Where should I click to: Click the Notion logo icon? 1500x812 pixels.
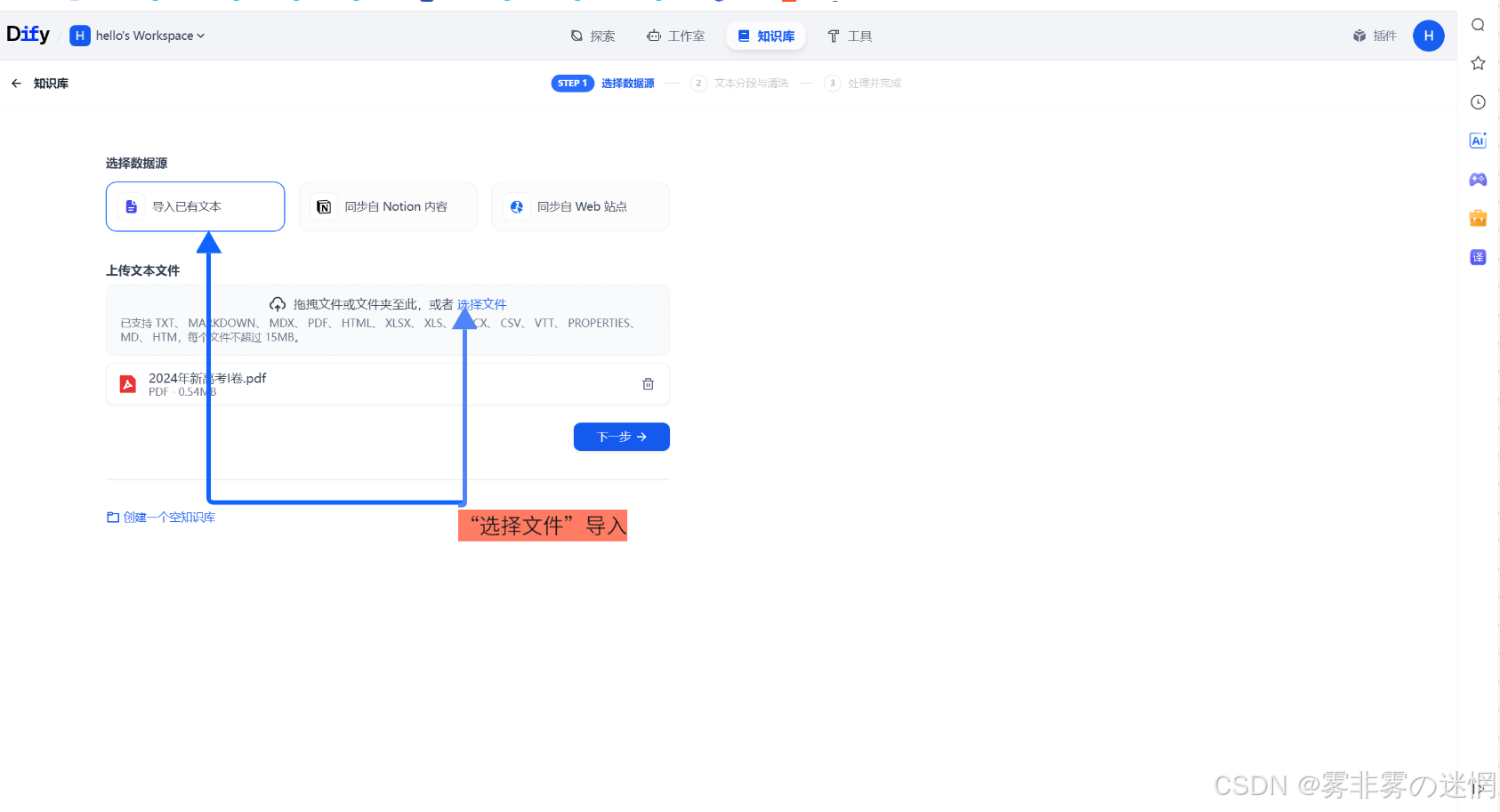click(x=324, y=206)
